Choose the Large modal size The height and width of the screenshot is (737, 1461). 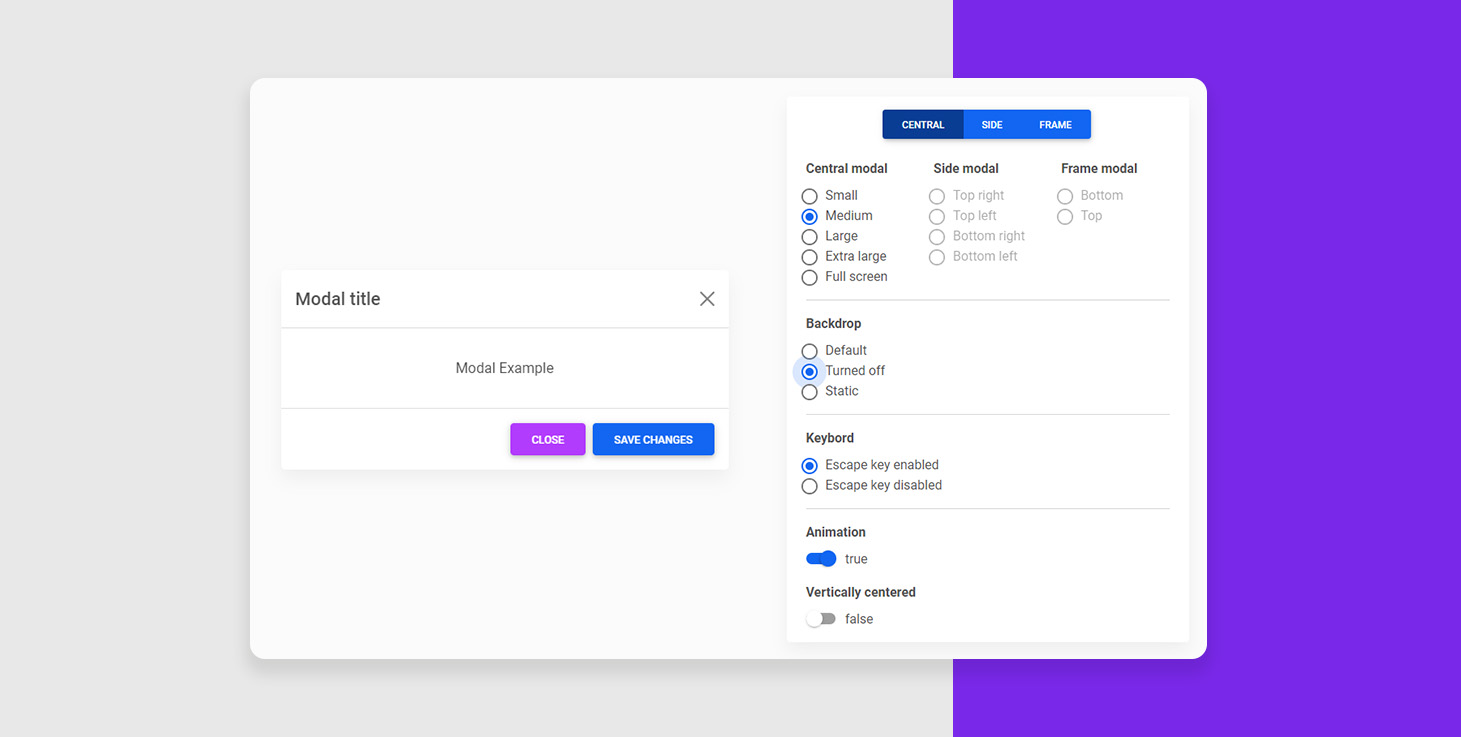(x=810, y=237)
